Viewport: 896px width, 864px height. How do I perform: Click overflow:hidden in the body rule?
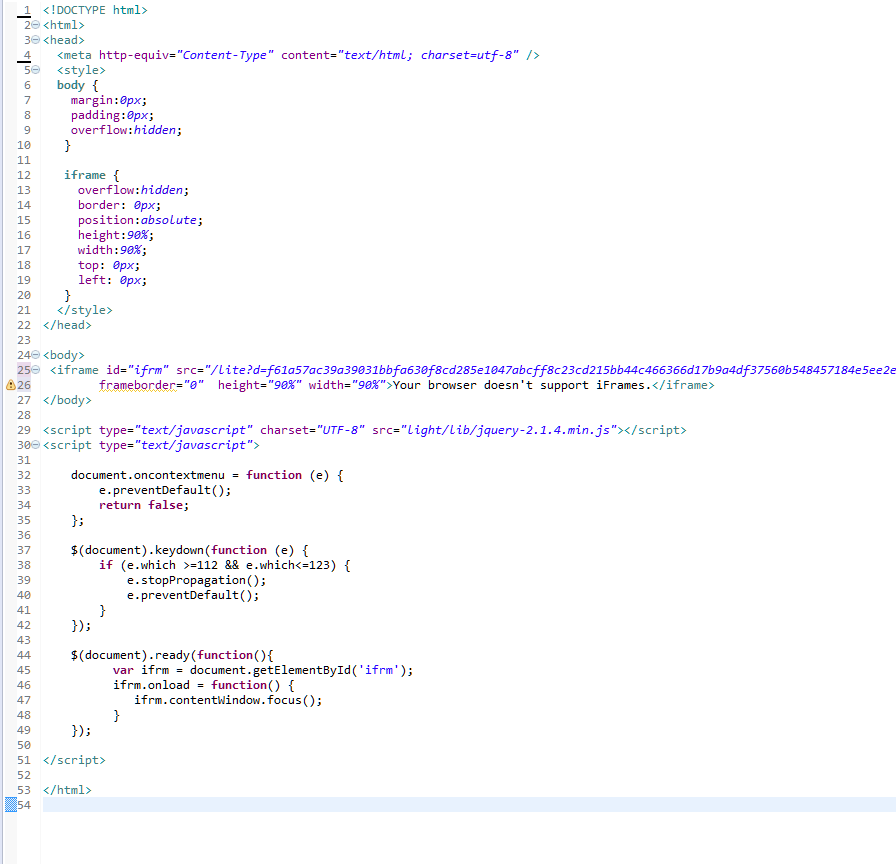[126, 130]
